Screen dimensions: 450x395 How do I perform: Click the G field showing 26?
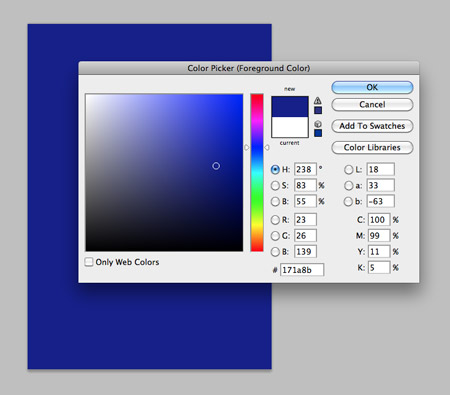[x=305, y=236]
